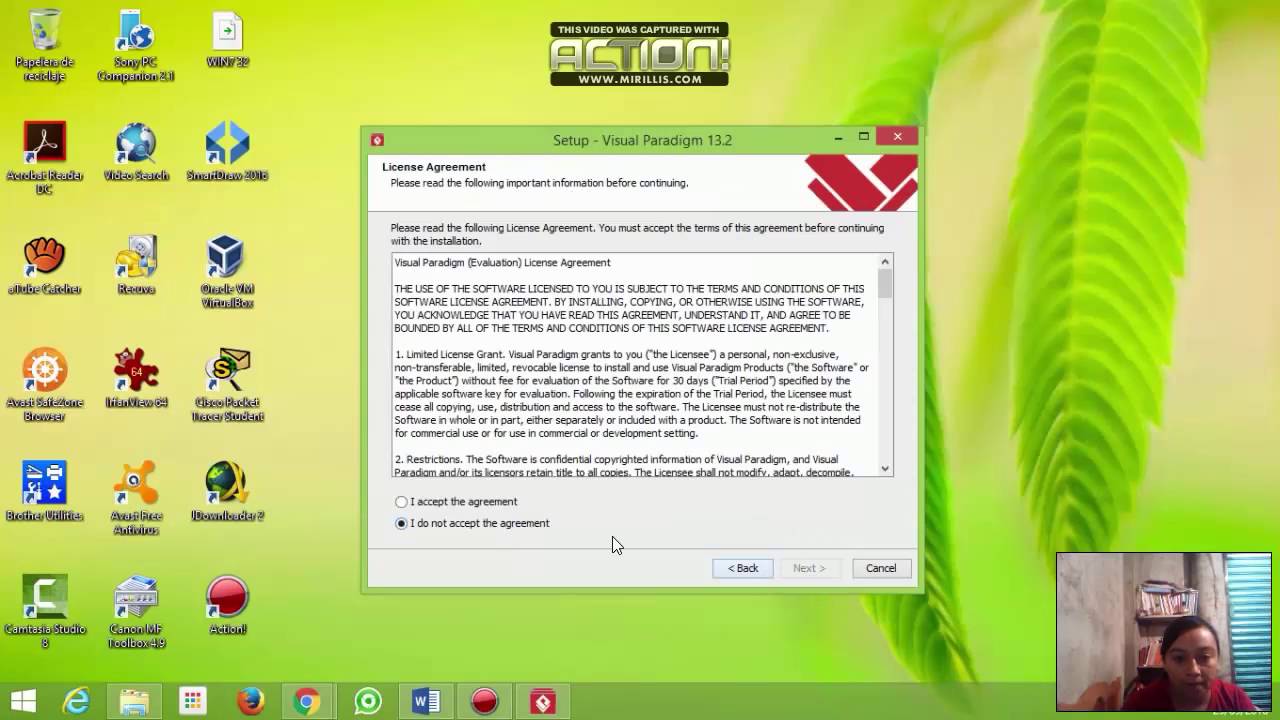Minimize the Setup window
Screen dimensions: 1280x720
click(838, 138)
